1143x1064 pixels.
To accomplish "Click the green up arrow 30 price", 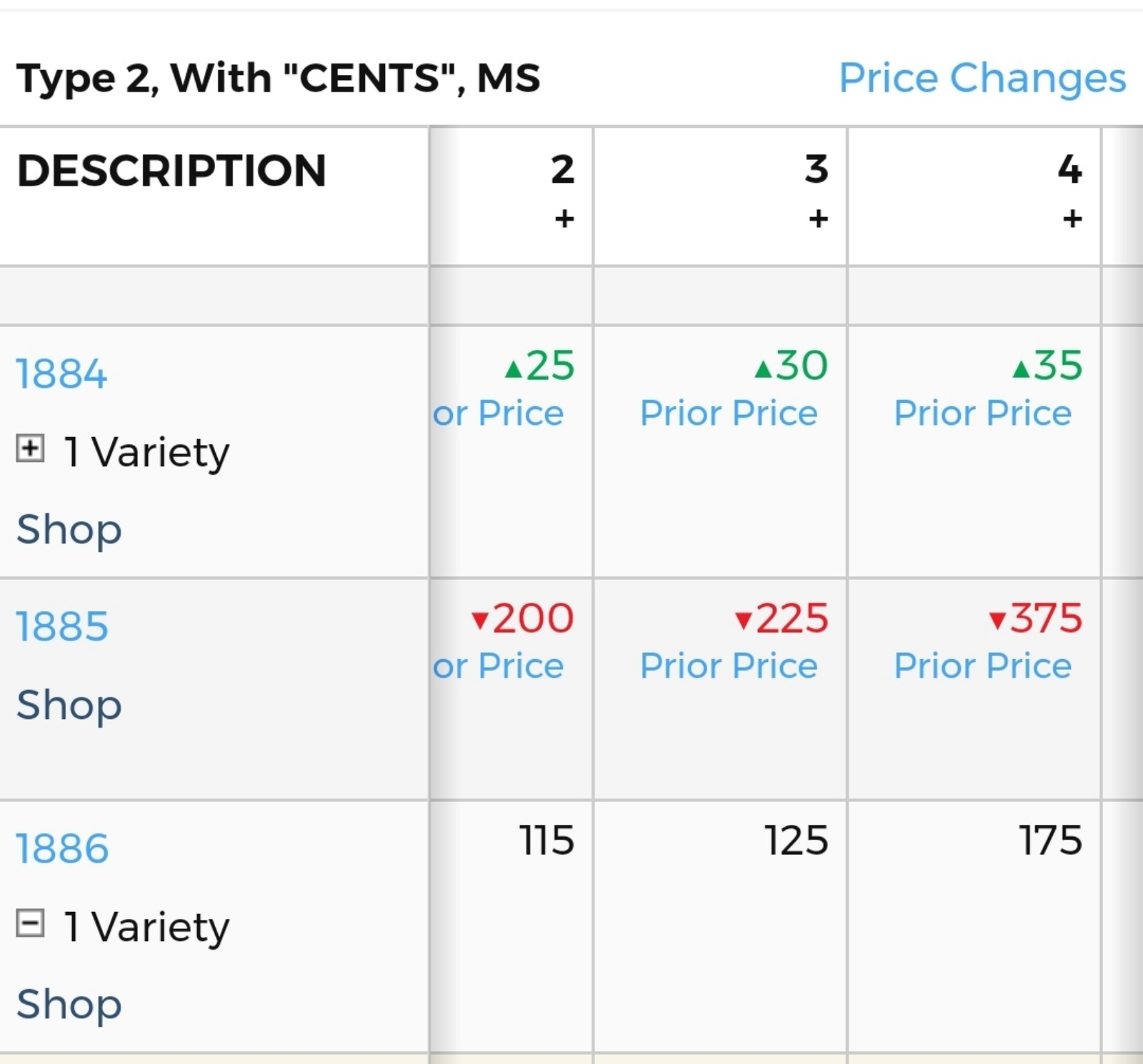I will point(792,366).
